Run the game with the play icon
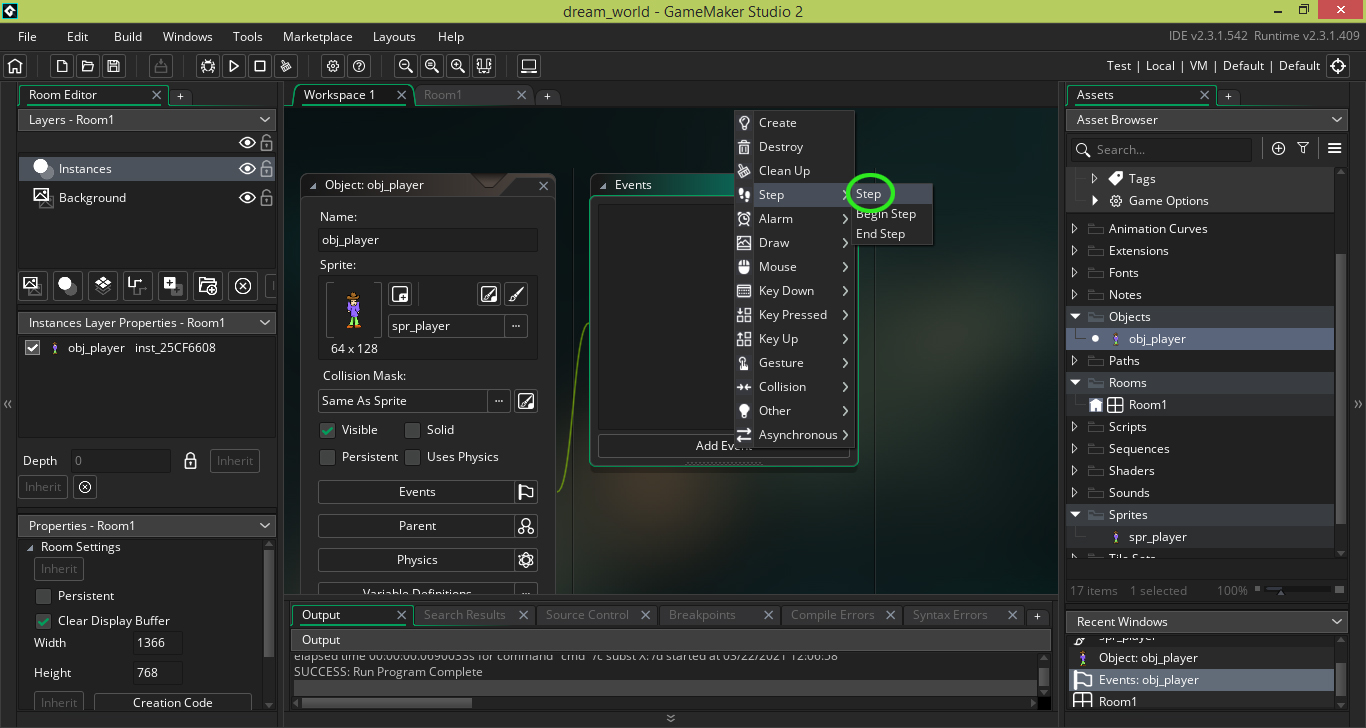 point(234,66)
